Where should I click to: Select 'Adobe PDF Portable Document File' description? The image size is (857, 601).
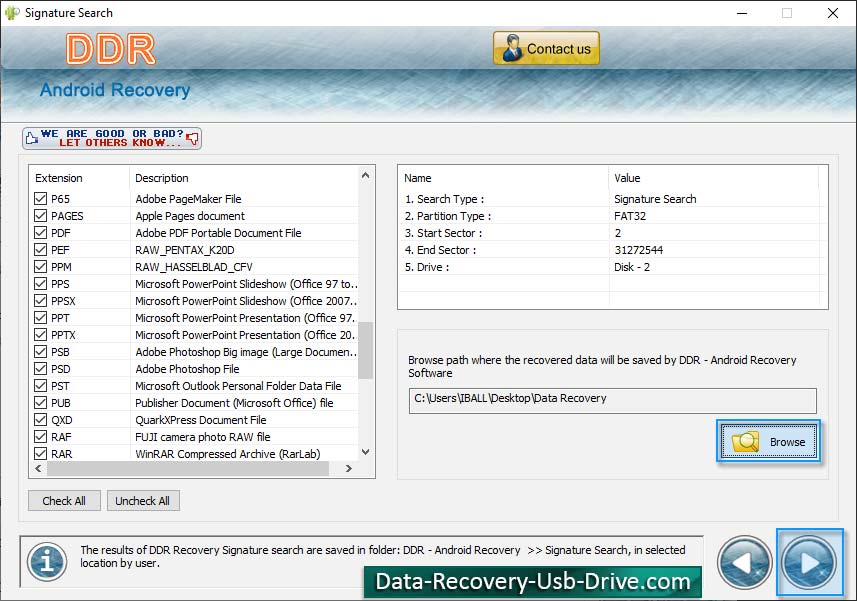click(x=218, y=233)
